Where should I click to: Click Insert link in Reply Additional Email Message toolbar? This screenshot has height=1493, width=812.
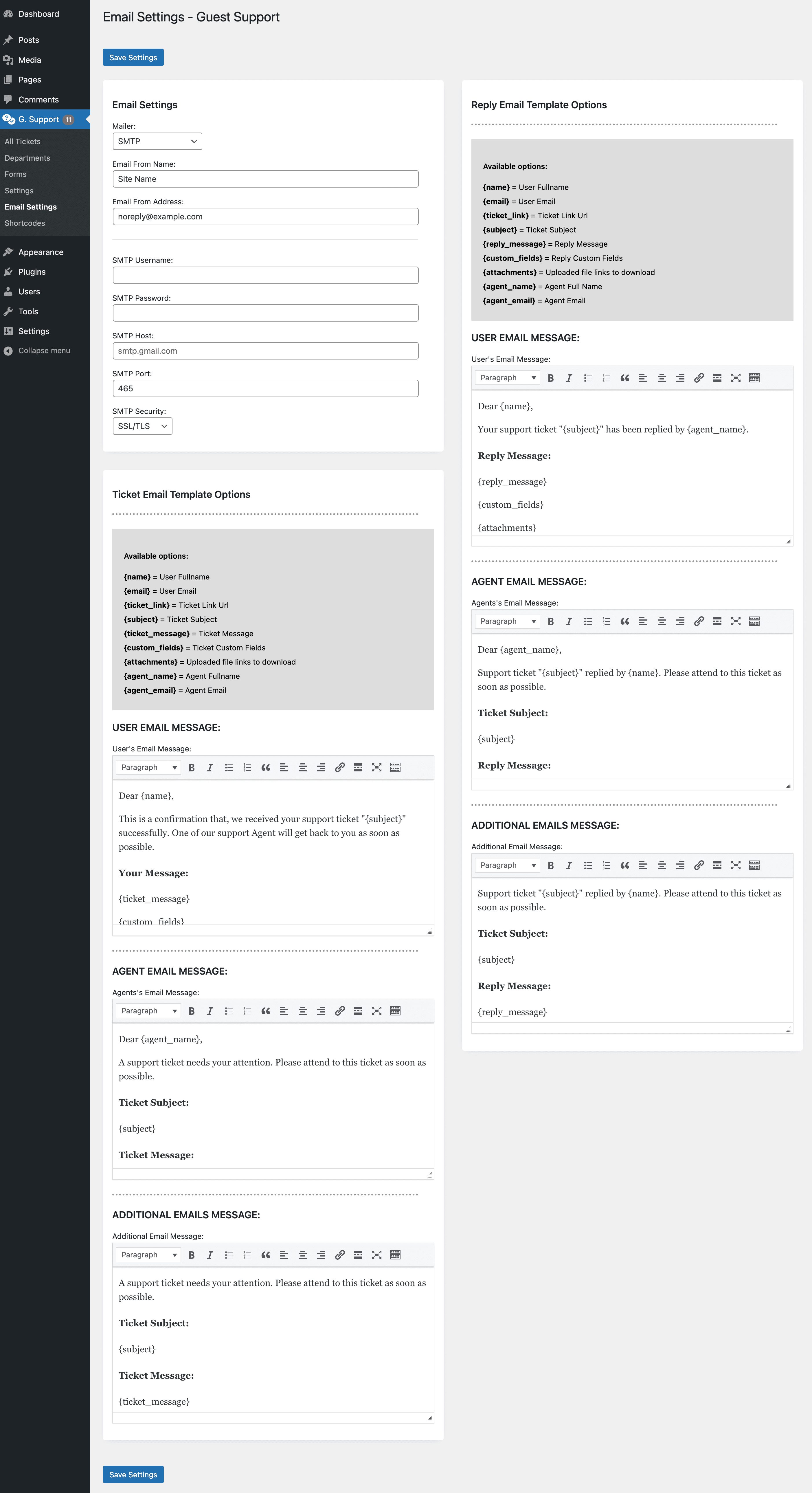(698, 865)
